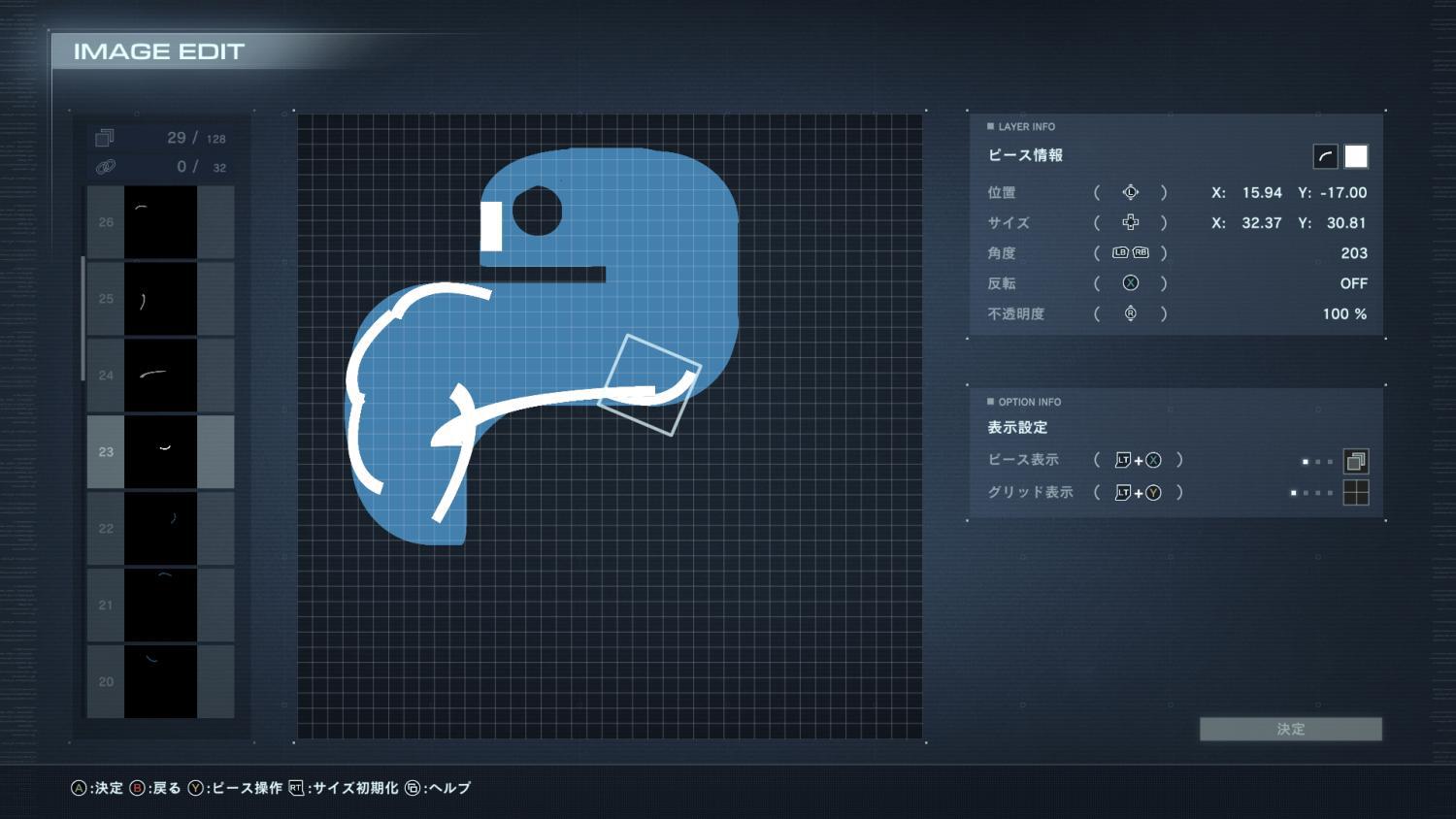Click the right-stick opacity icon
1456x819 pixels.
click(x=1131, y=313)
